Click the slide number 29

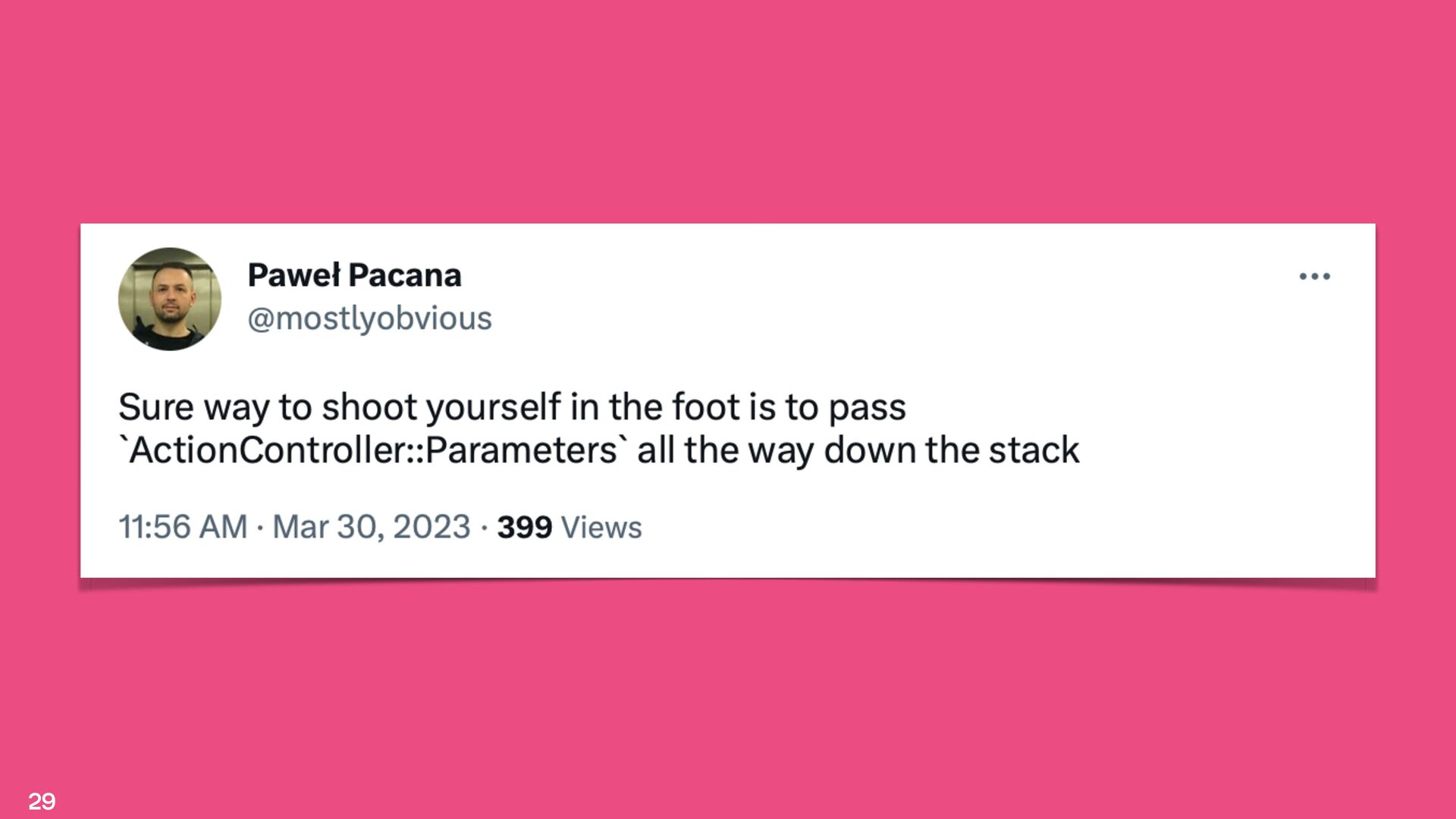click(x=42, y=801)
